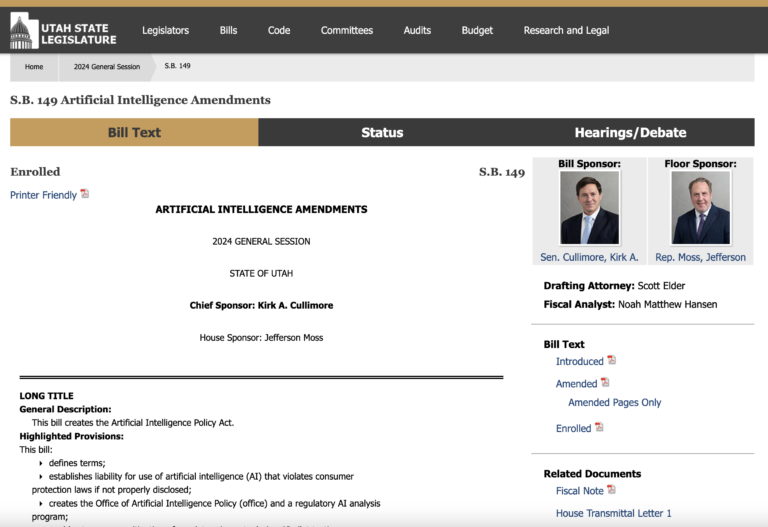Screen dimensions: 768x527
Task: Click Fiscal Analyst: Noah Matthew Hansen text
Action: (x=630, y=304)
